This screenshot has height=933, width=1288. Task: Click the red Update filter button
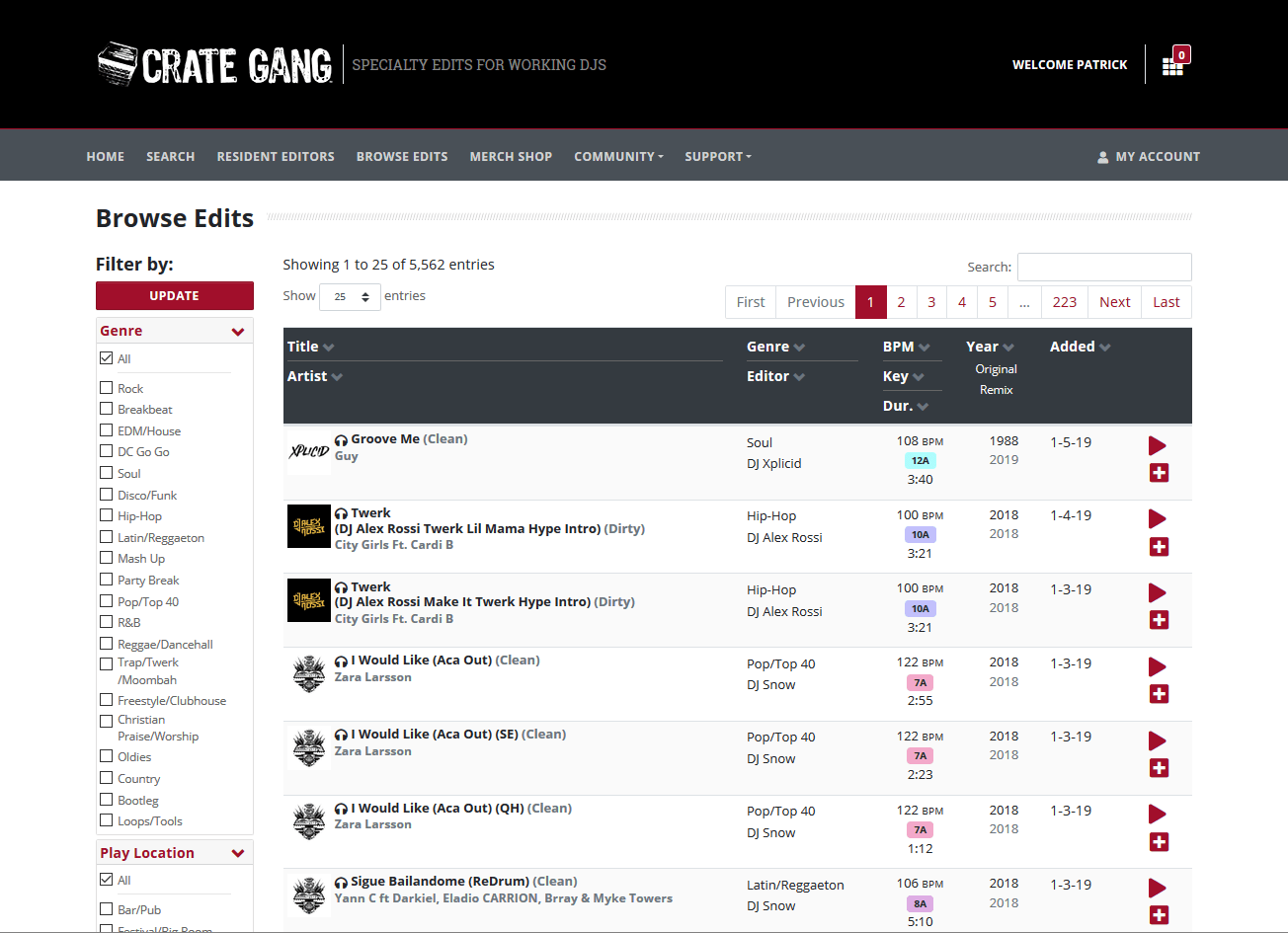click(175, 296)
